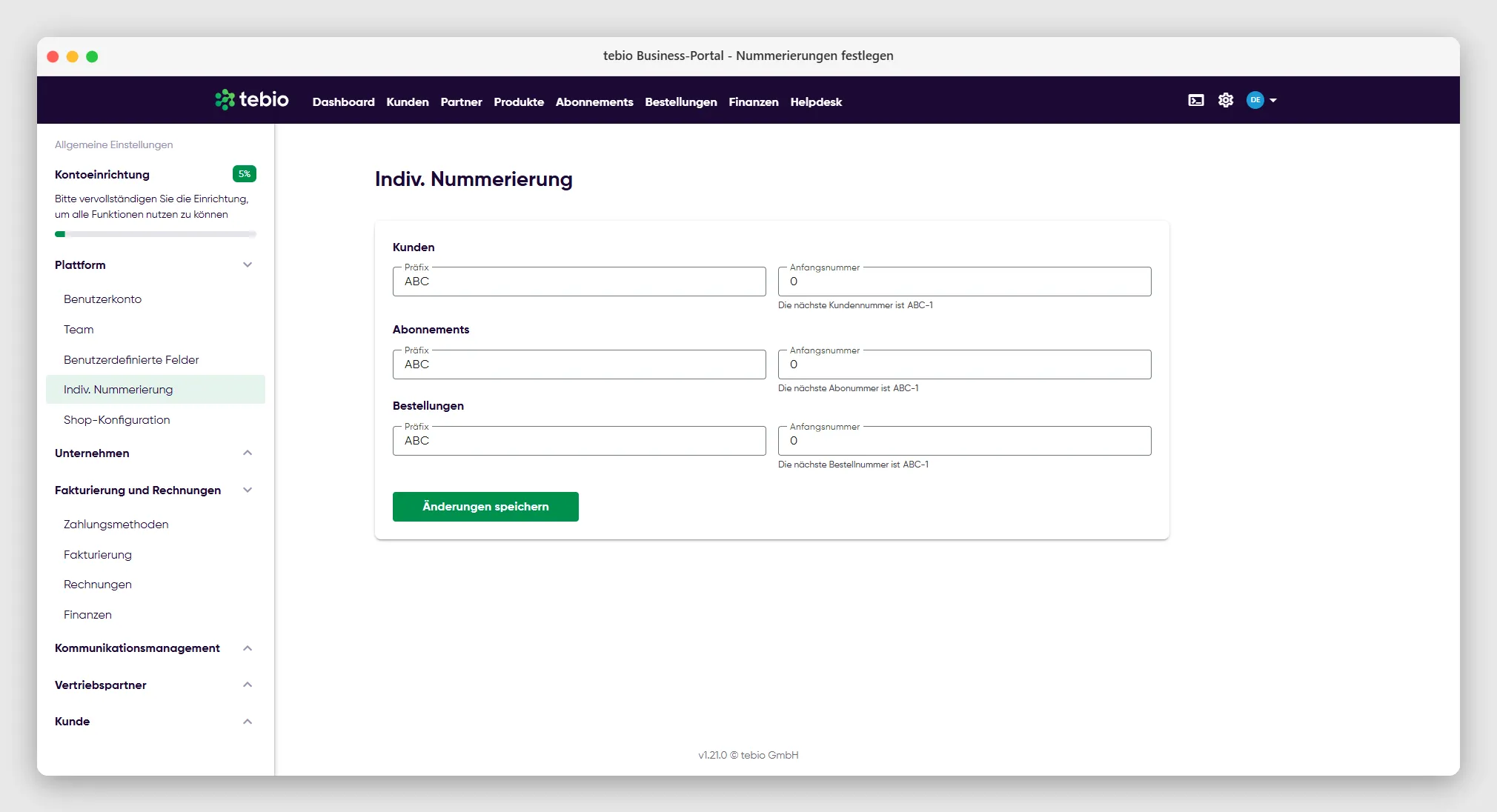Open Finanzen sub-item in the sidebar

(87, 615)
